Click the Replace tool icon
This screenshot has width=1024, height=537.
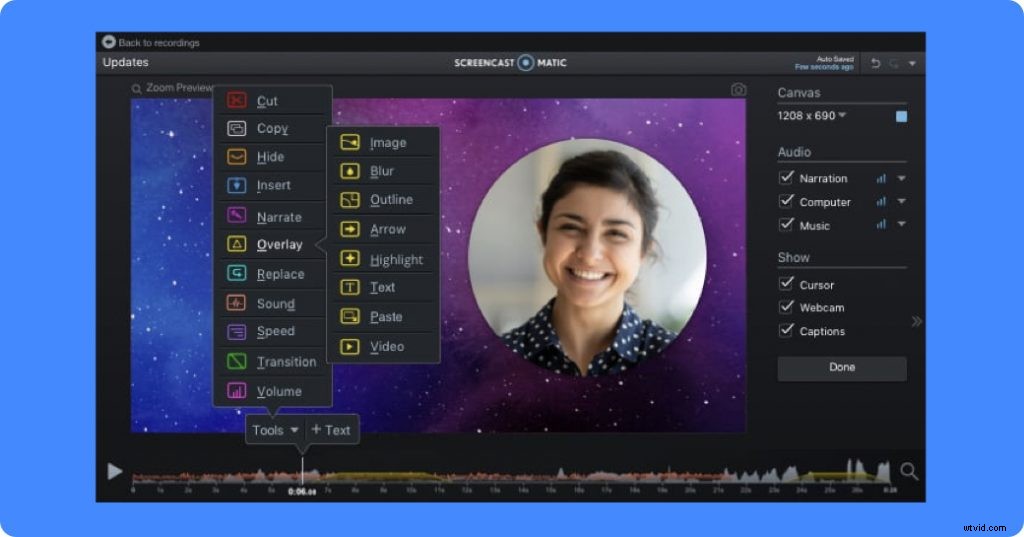coord(236,273)
